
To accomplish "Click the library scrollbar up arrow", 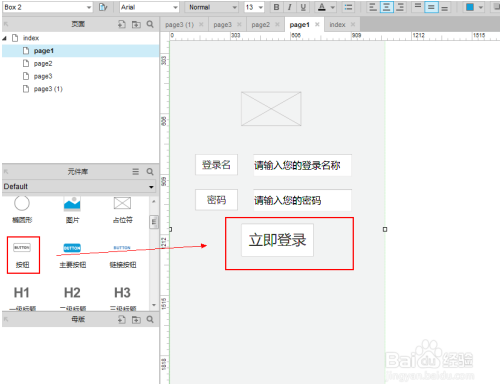I will [154, 201].
